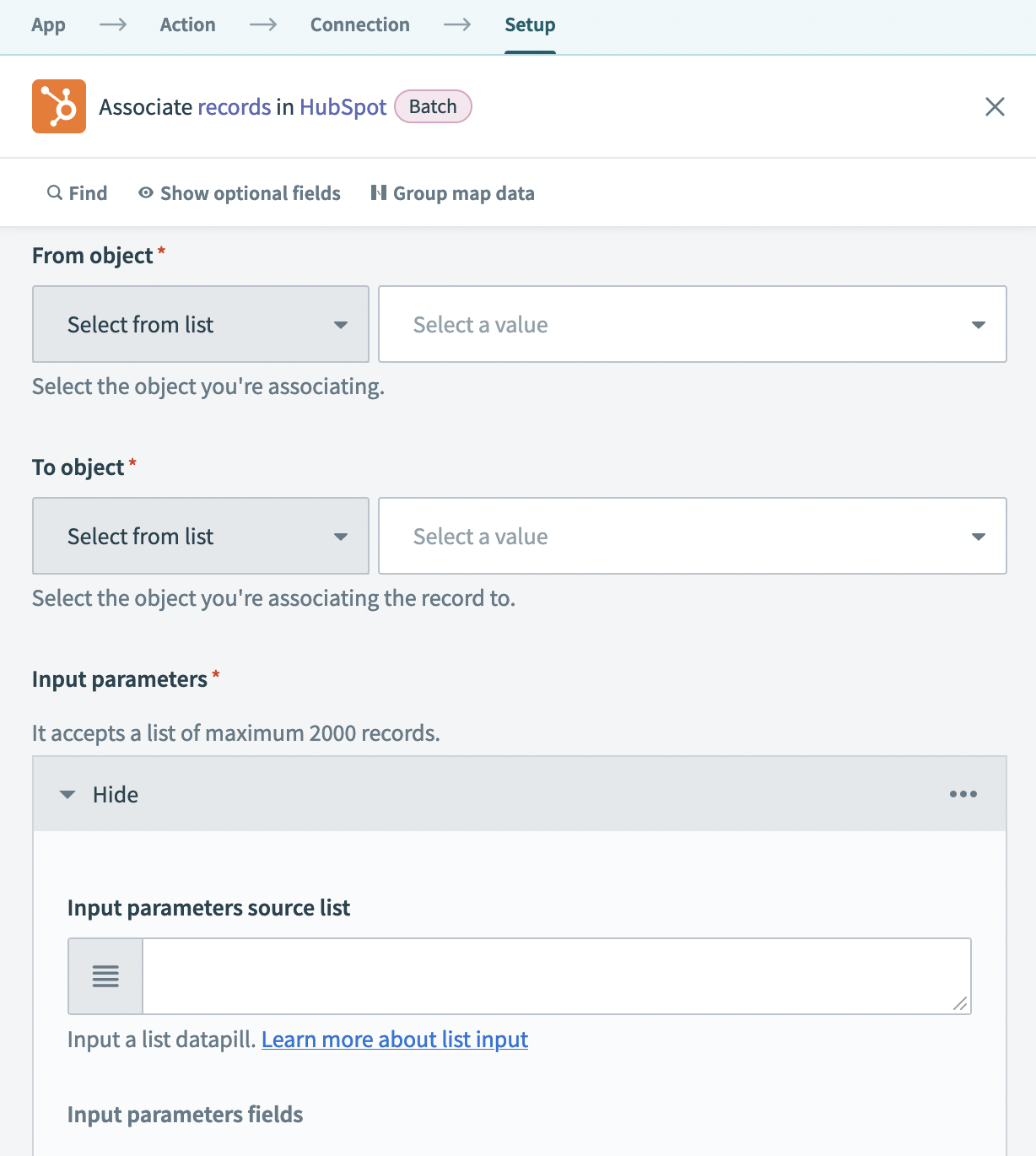Open 'Learn more about list input' link
This screenshot has height=1156, width=1036.
point(395,1040)
